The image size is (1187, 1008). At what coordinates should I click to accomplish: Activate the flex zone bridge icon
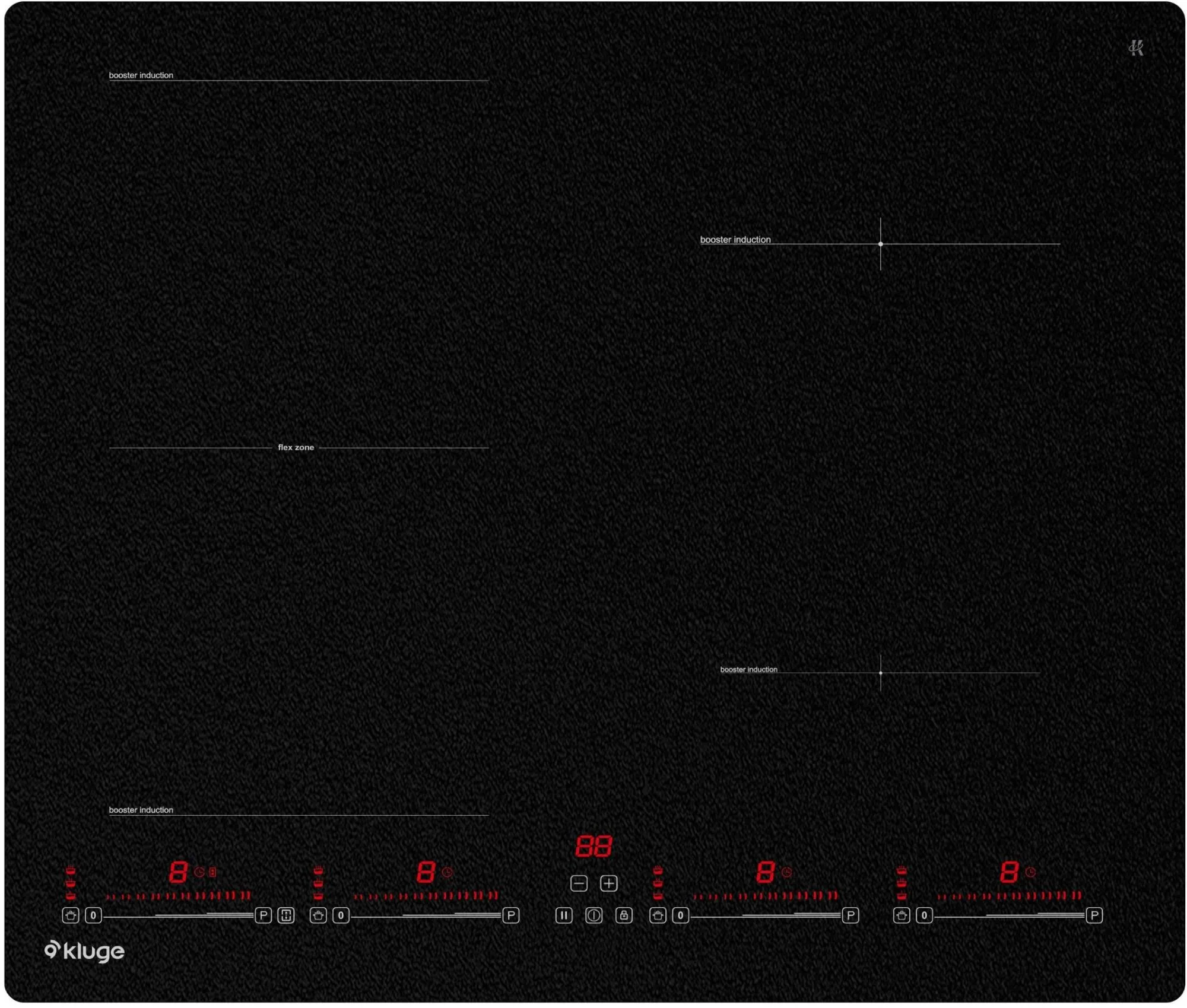tap(285, 915)
